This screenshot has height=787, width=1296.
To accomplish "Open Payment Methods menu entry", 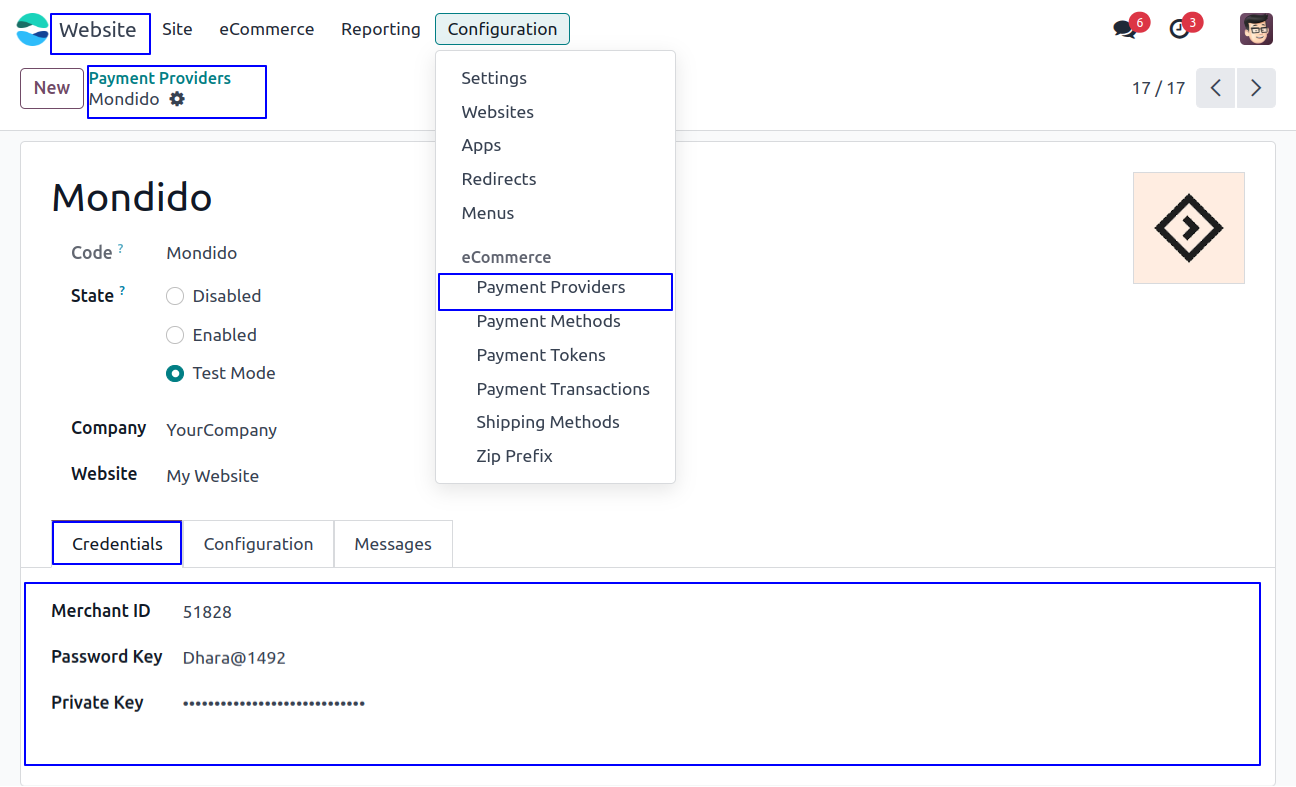I will click(548, 321).
